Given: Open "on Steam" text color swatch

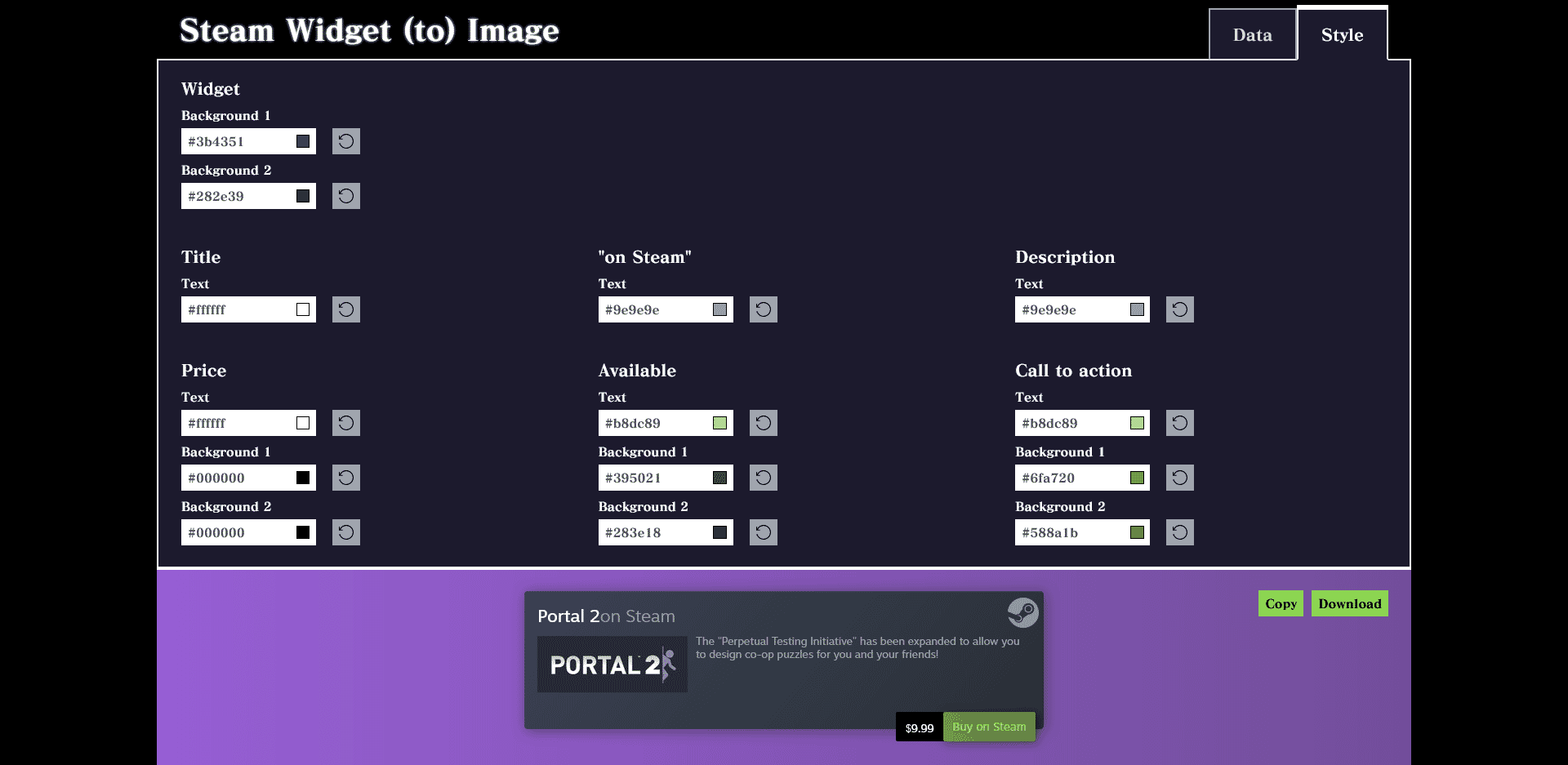Looking at the screenshot, I should click(x=719, y=309).
